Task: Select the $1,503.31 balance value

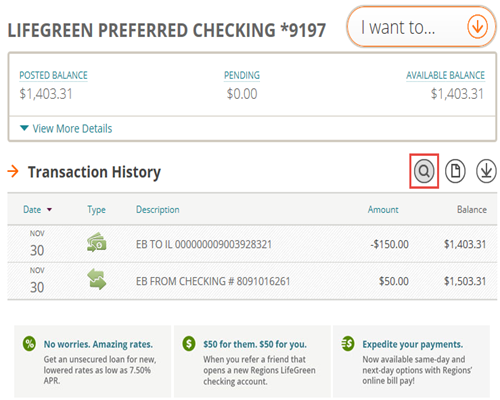Action: pos(465,281)
